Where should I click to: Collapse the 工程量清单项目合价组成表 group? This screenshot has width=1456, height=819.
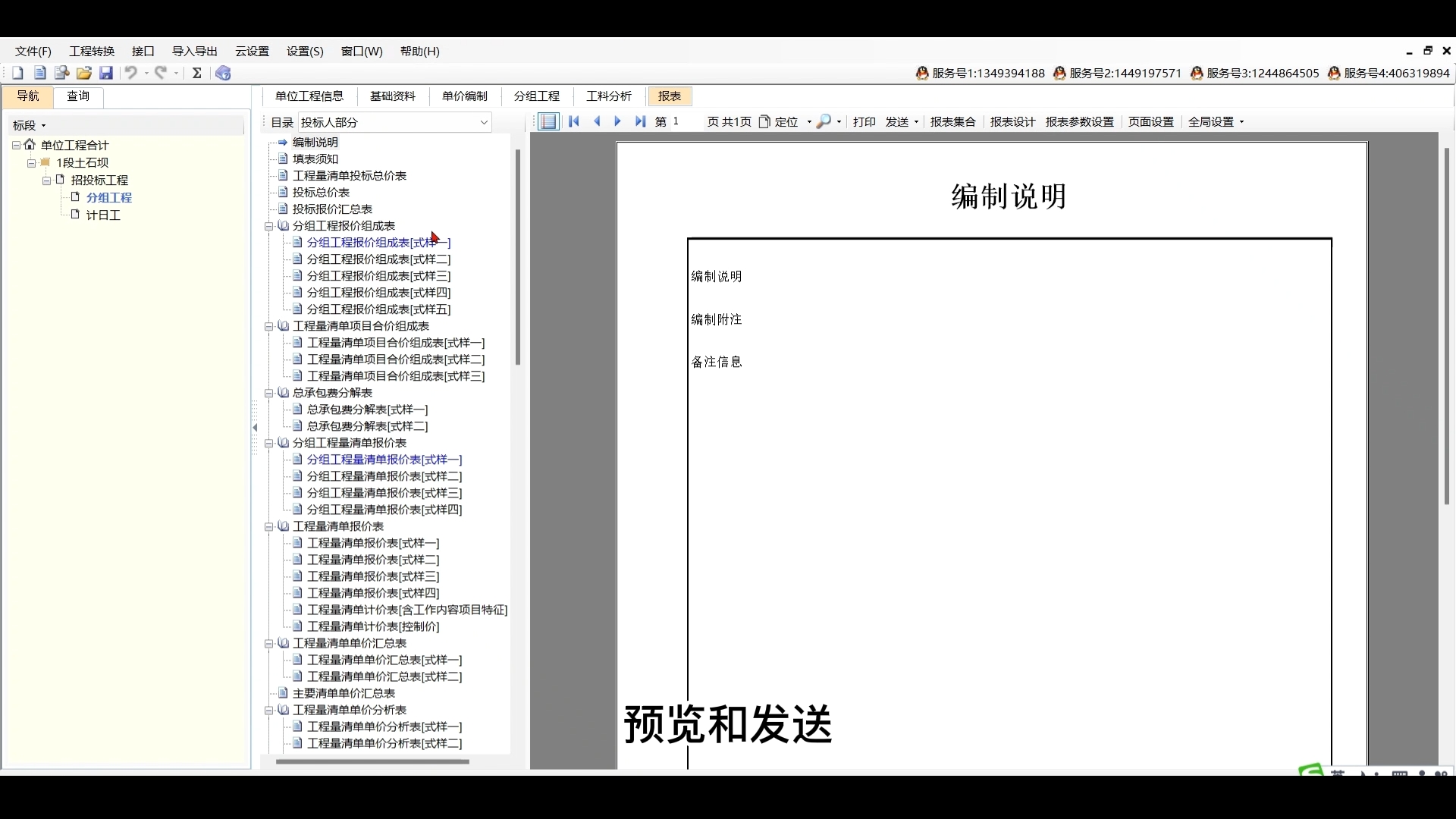(x=268, y=326)
